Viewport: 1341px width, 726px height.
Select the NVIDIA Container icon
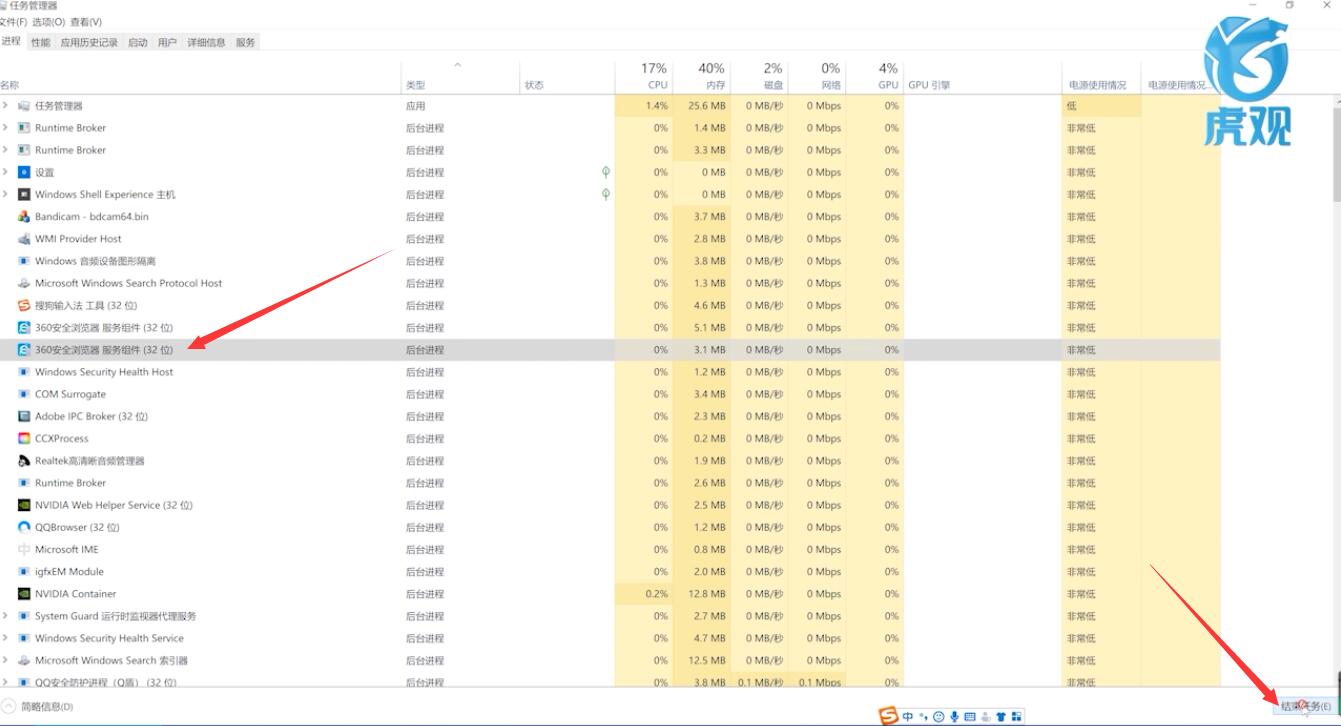[x=24, y=594]
